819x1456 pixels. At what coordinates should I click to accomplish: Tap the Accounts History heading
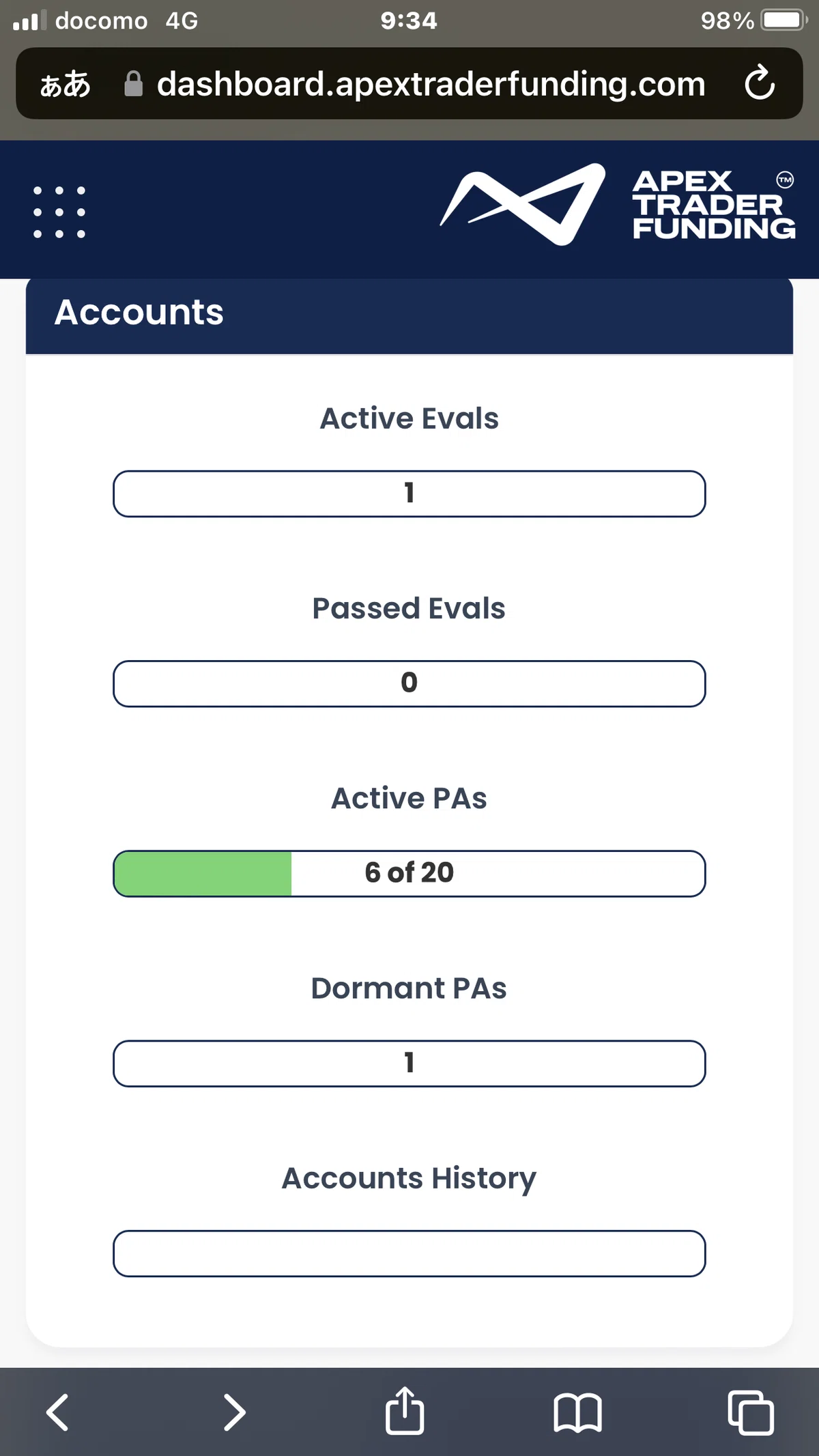click(409, 1179)
